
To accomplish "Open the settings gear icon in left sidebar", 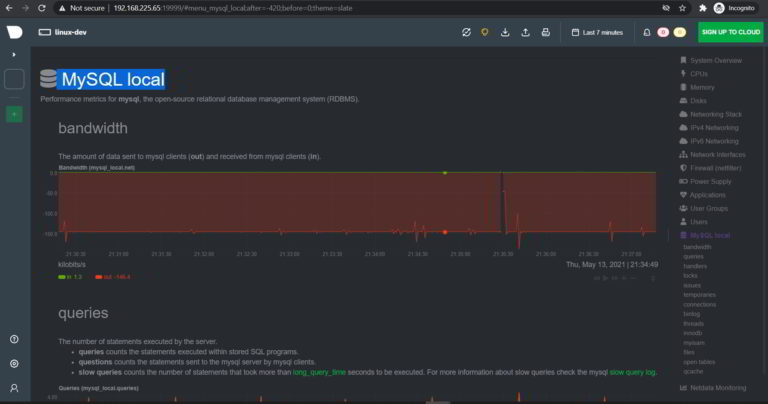I will point(14,363).
